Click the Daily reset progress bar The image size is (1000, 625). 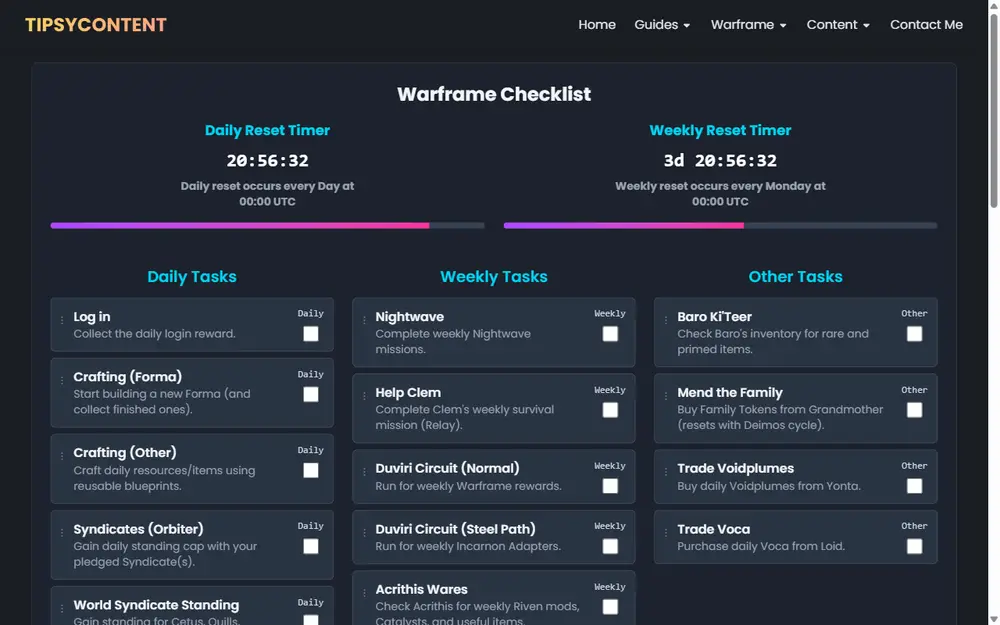tap(267, 226)
